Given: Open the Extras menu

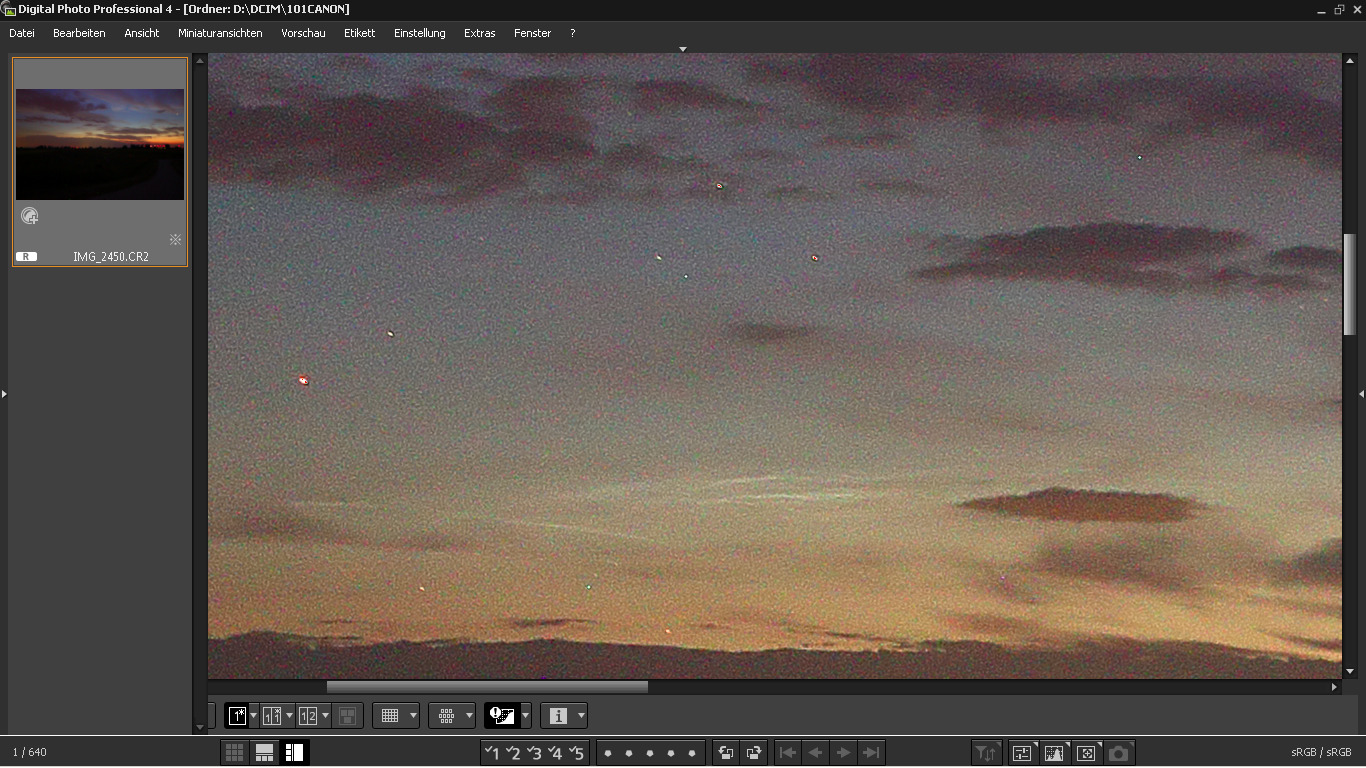Looking at the screenshot, I should tap(479, 33).
